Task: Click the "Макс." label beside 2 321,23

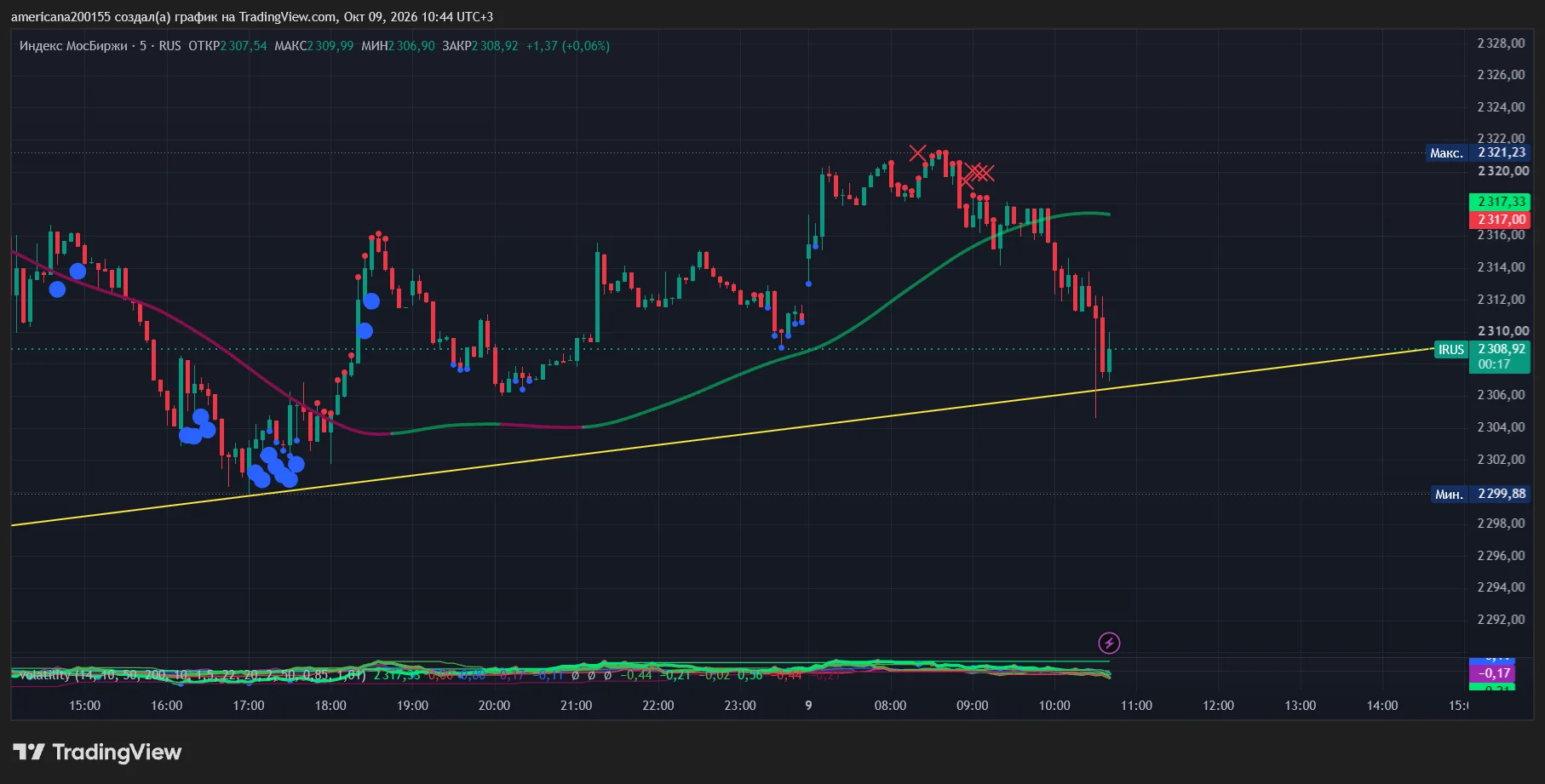Action: 1446,153
